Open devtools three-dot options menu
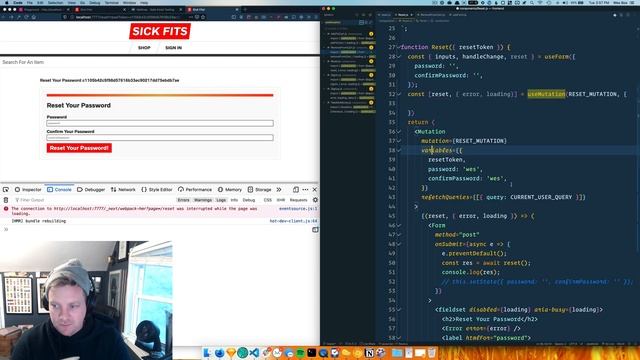Screen dimensions: 640x360 point(305,190)
